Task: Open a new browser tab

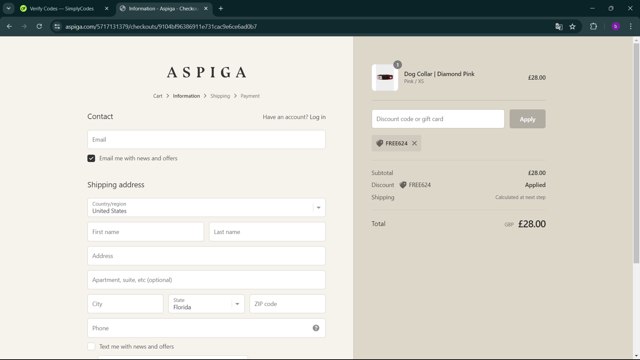Action: (x=220, y=8)
